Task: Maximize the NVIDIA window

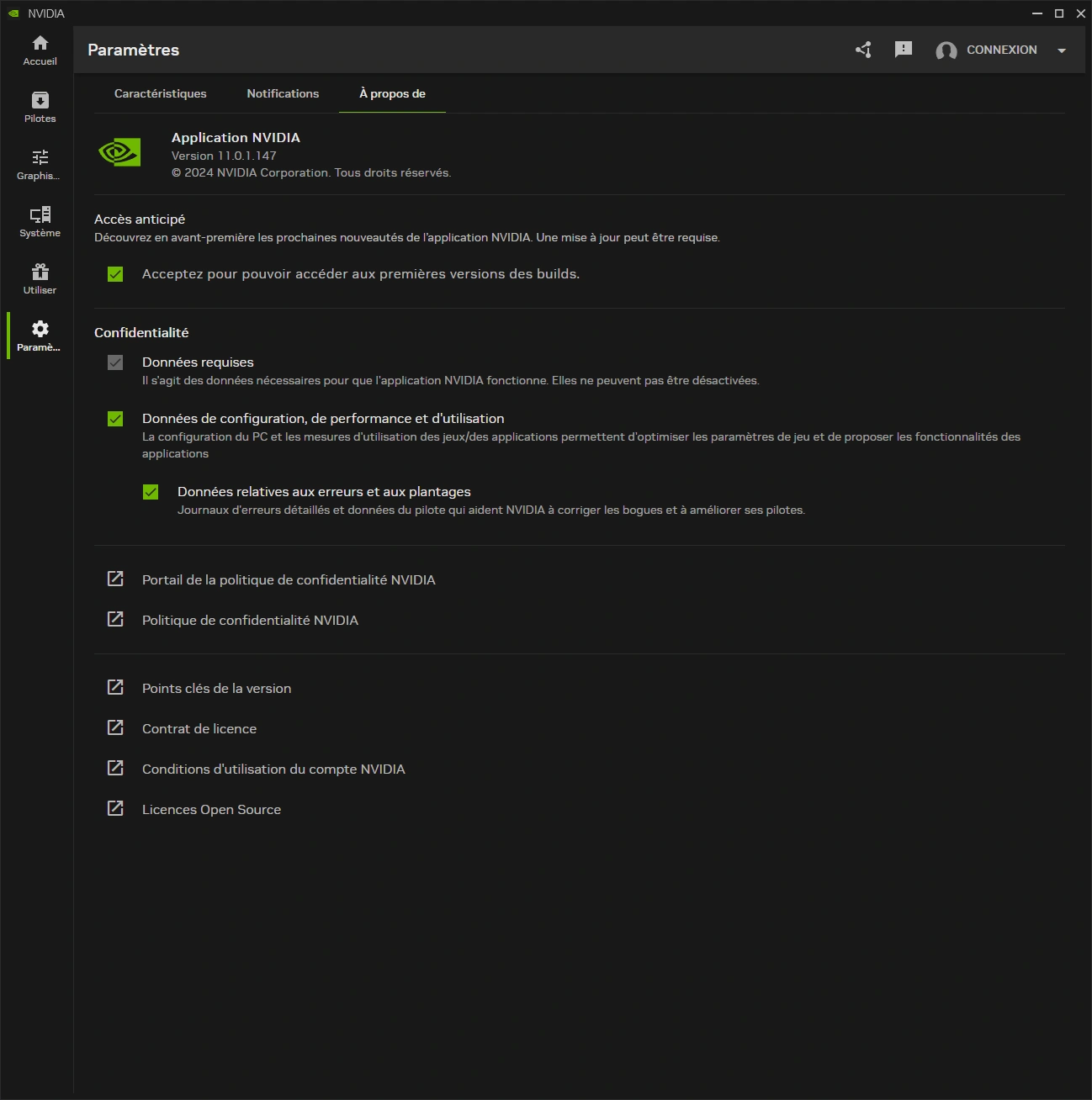Action: pos(1059,13)
